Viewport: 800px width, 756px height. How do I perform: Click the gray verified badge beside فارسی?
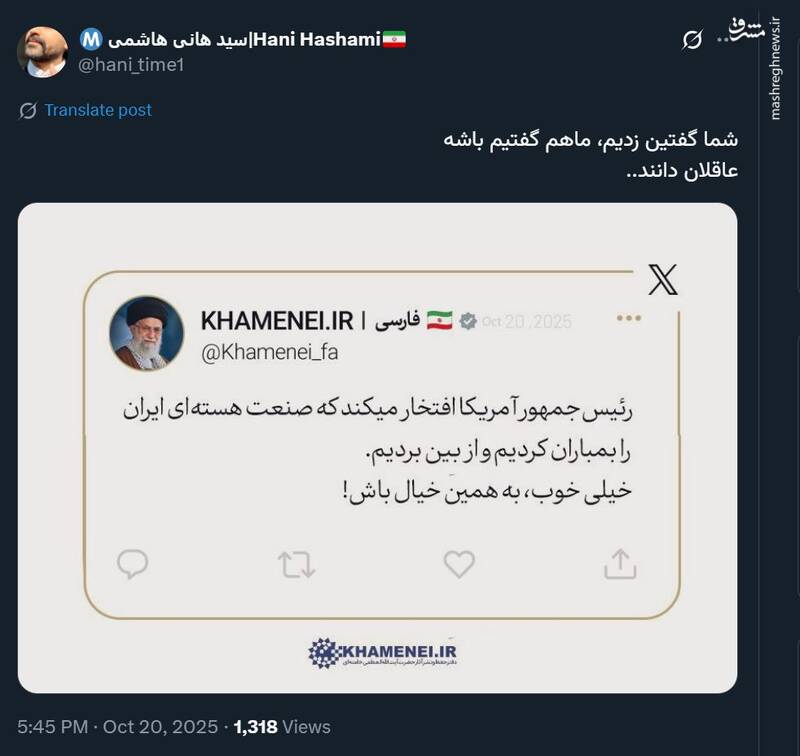point(468,321)
